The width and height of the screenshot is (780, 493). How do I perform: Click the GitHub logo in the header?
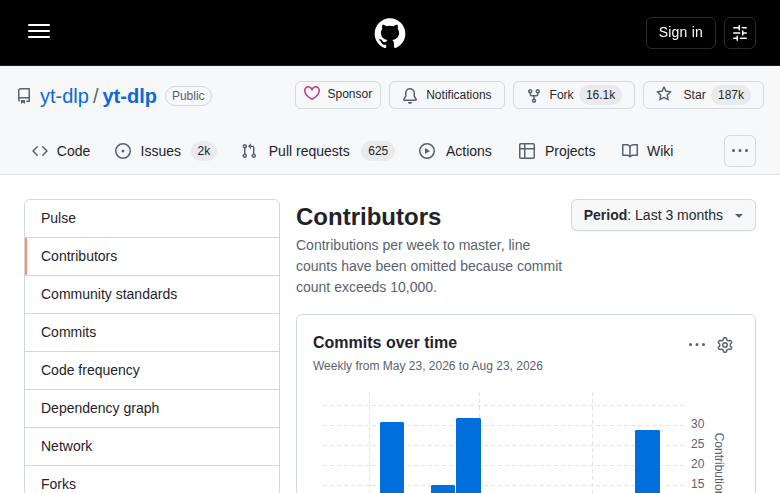(390, 33)
